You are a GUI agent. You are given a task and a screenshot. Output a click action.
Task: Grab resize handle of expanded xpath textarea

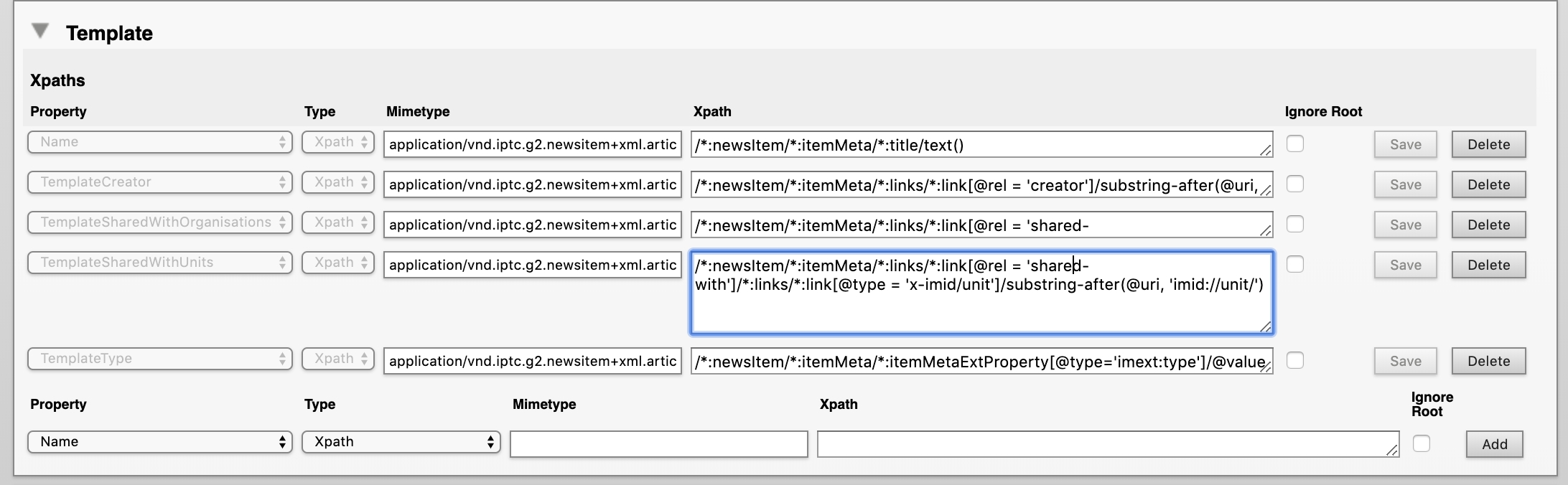coord(1266,327)
